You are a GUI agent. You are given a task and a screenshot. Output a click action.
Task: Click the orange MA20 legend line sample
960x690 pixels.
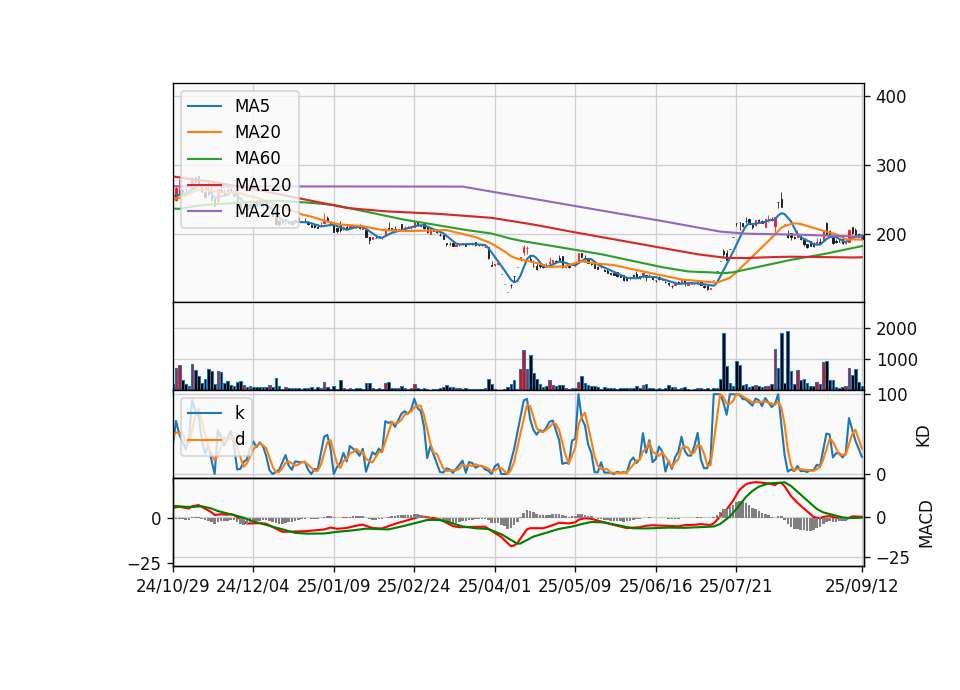(204, 132)
